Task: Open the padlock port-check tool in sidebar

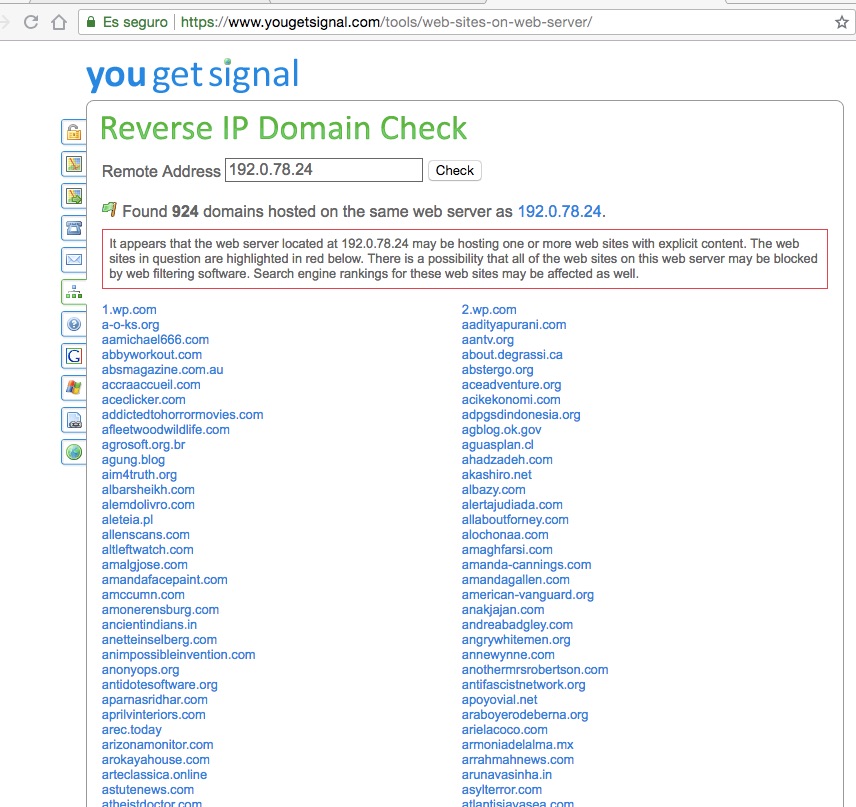Action: coord(73,132)
